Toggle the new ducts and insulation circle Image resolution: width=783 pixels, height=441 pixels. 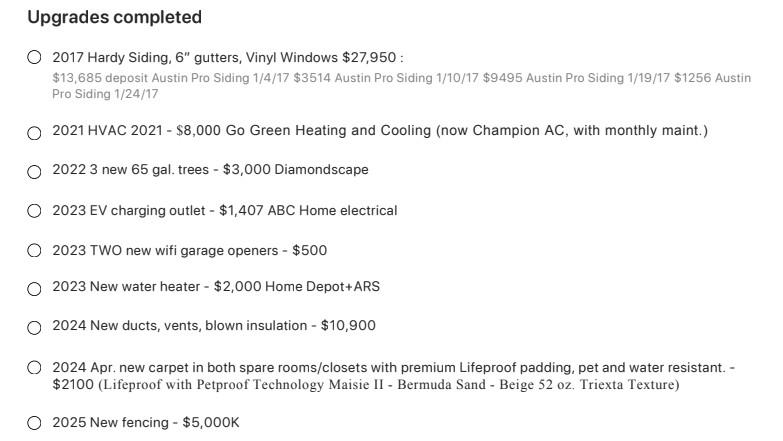[35, 327]
